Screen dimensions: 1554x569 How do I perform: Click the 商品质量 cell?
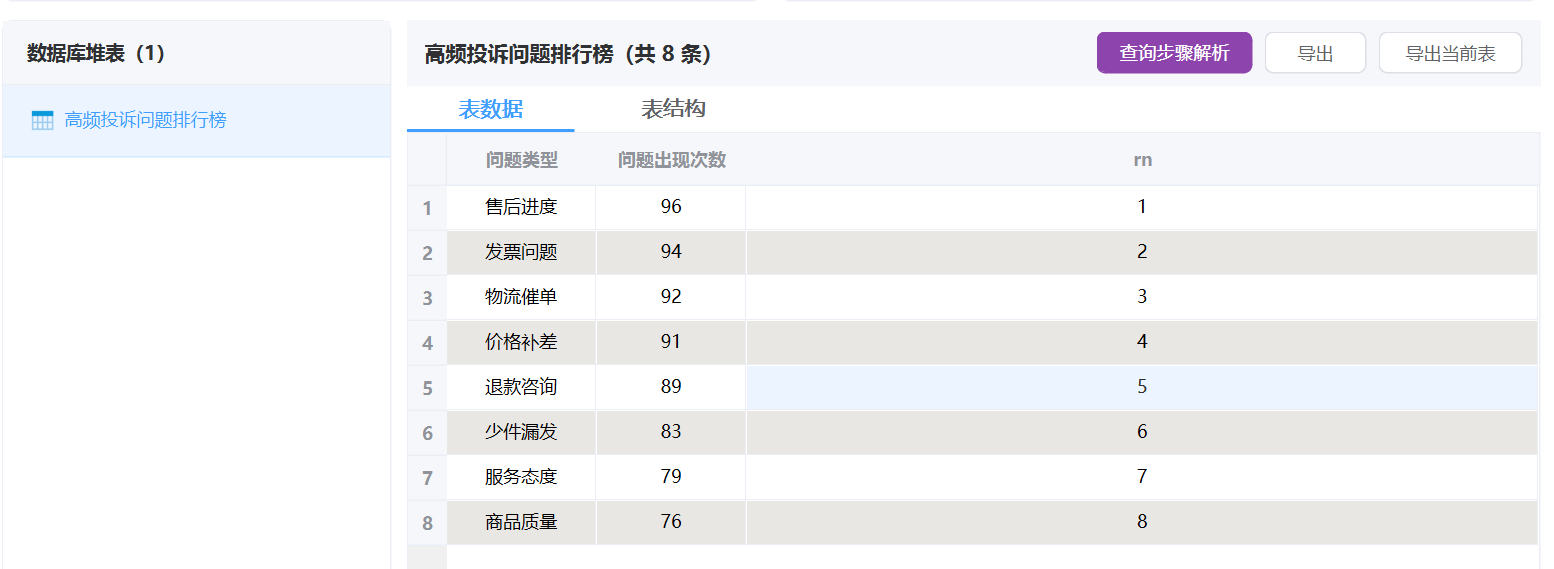521,522
